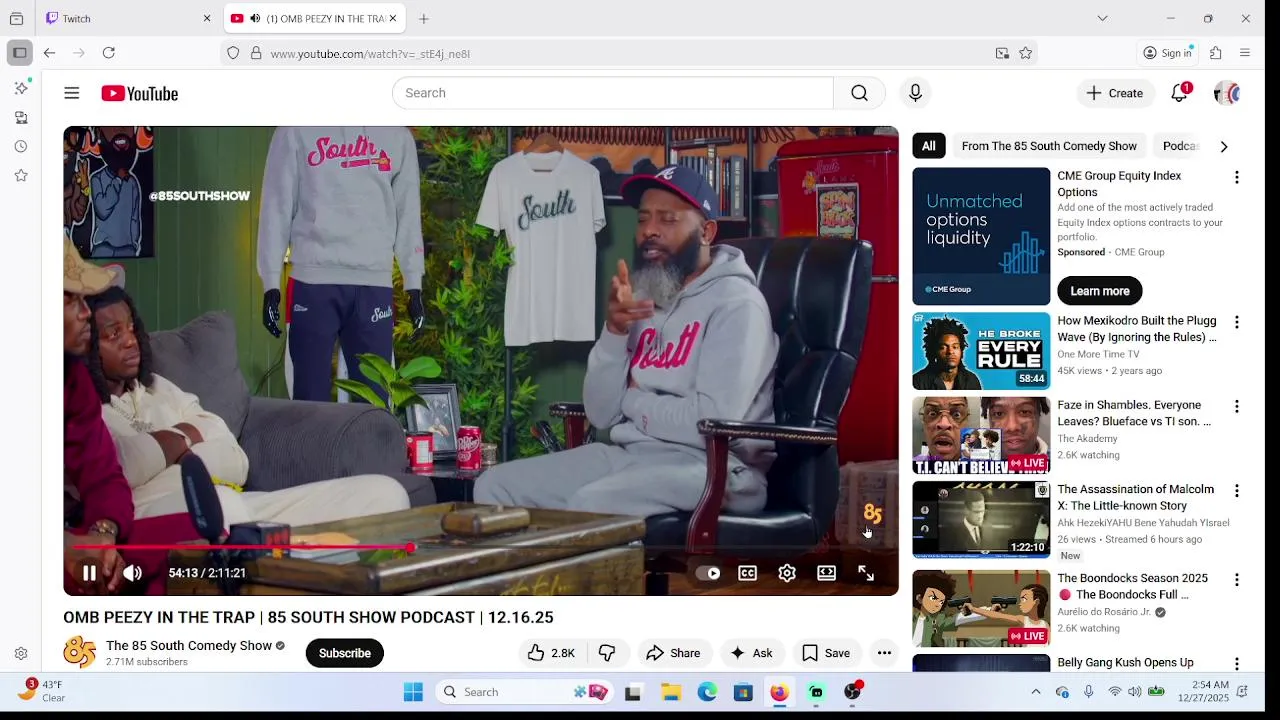Image resolution: width=1280 pixels, height=720 pixels.
Task: Ask about this video
Action: click(x=751, y=653)
